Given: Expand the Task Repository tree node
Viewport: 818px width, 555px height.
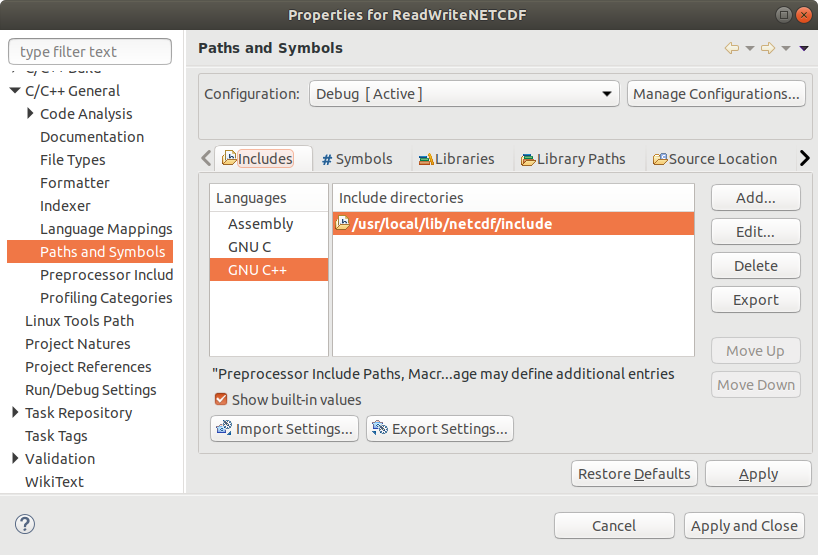Looking at the screenshot, I should (x=15, y=413).
